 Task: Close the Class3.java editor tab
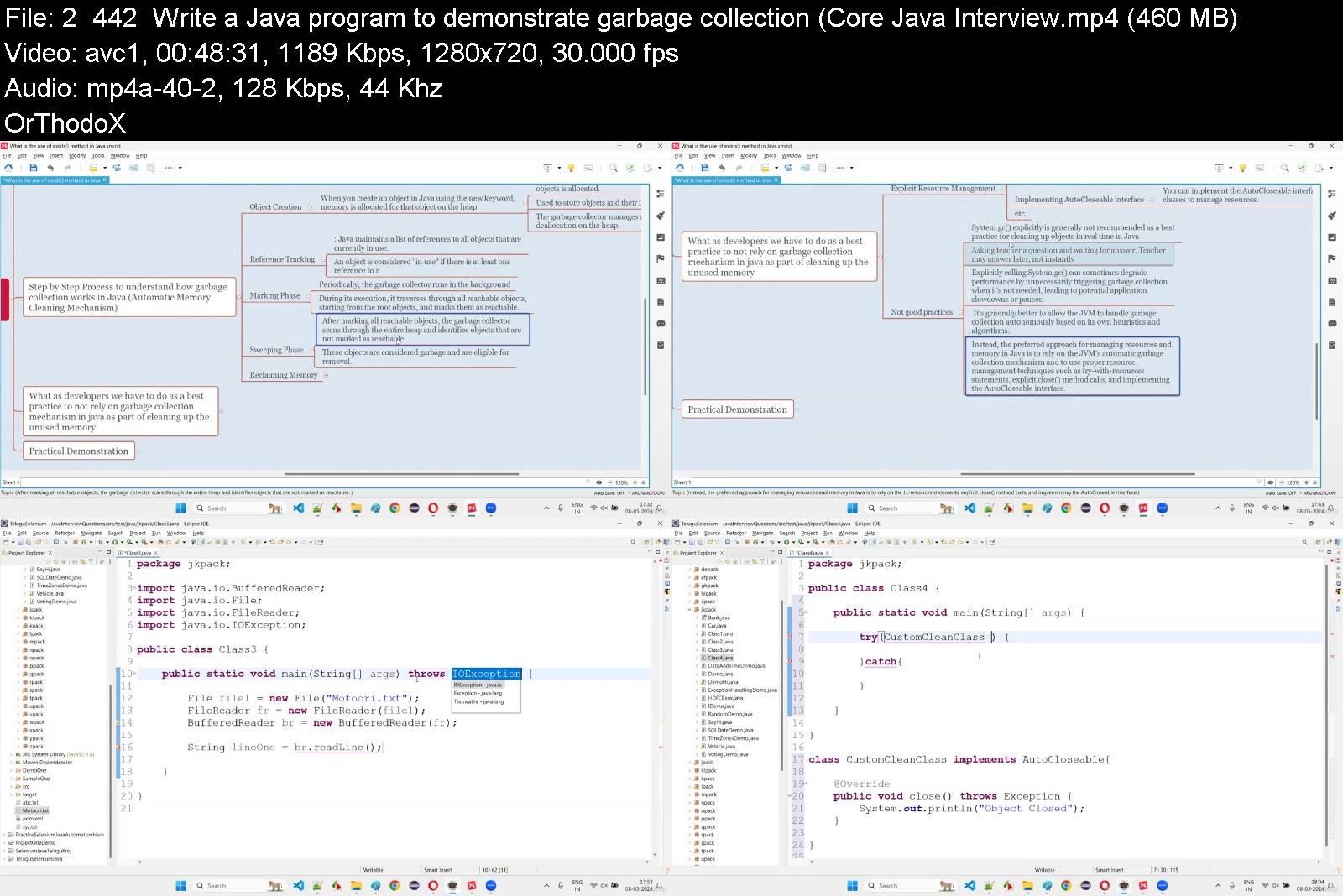pos(155,553)
